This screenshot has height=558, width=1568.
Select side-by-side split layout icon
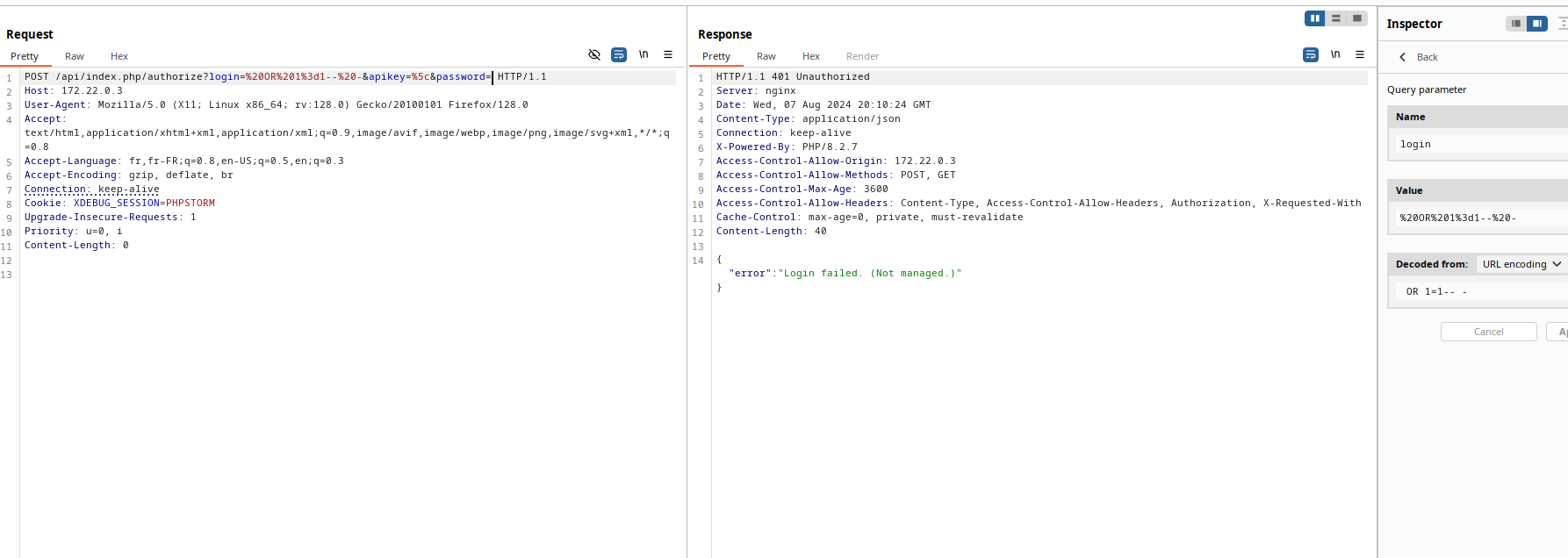1315,18
